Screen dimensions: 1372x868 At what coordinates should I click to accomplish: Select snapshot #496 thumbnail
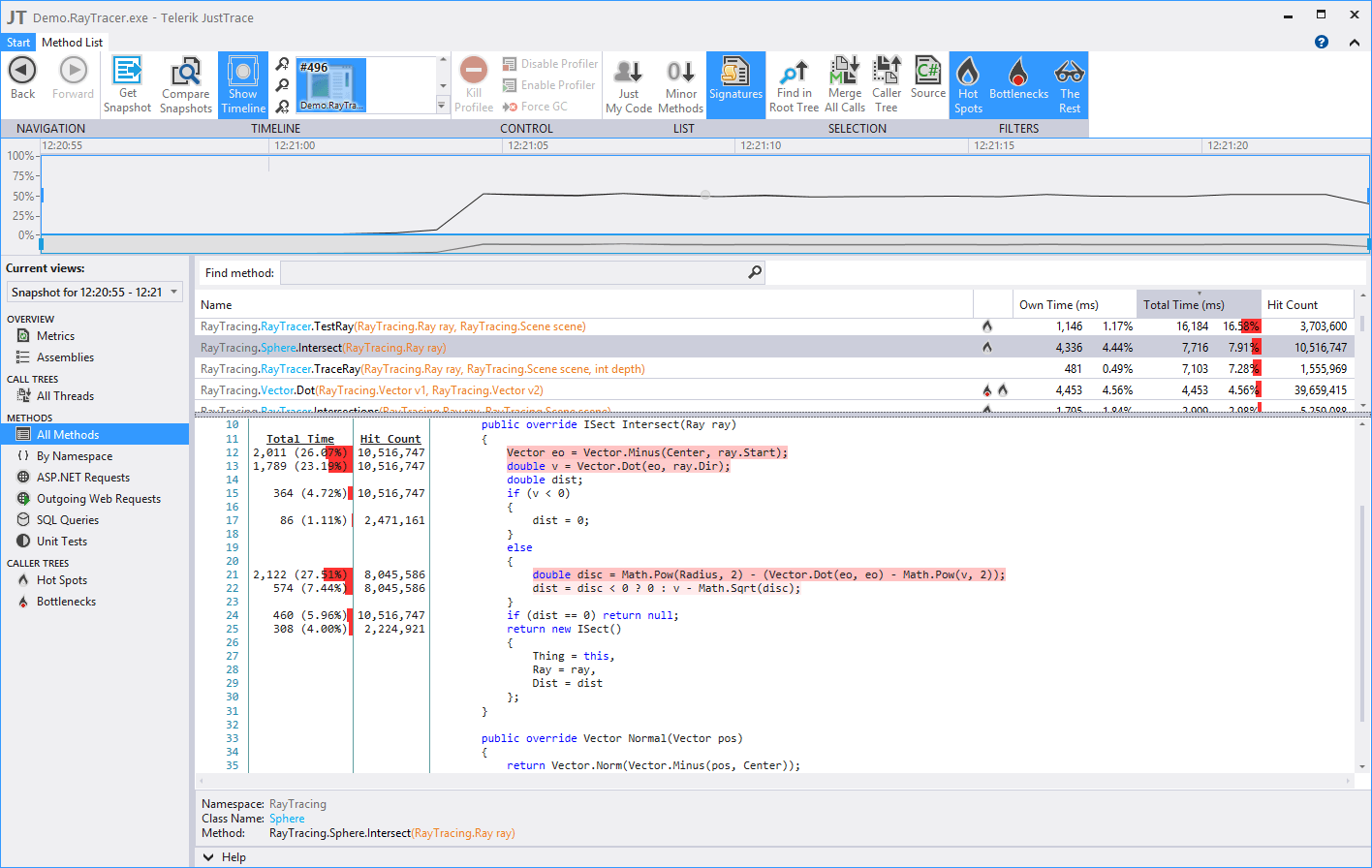(331, 85)
